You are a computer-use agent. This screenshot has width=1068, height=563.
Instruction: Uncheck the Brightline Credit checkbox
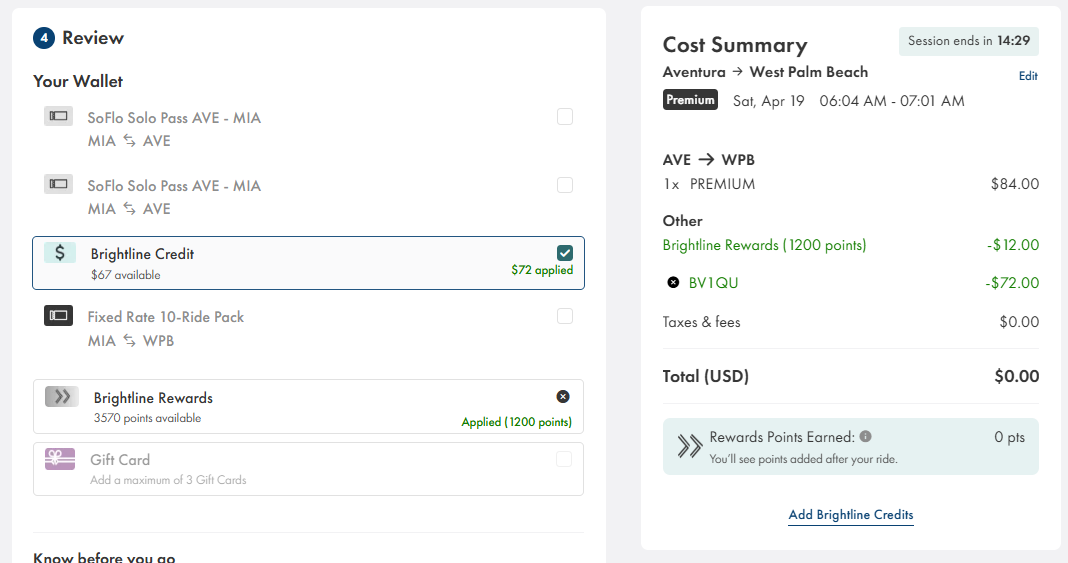pyautogui.click(x=565, y=253)
